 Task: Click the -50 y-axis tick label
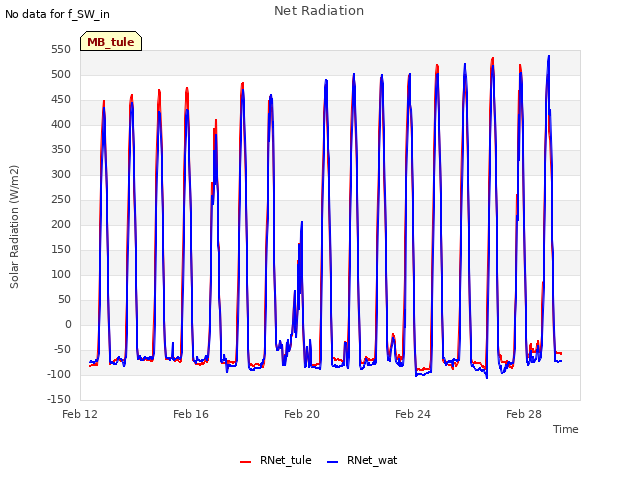click(62, 349)
